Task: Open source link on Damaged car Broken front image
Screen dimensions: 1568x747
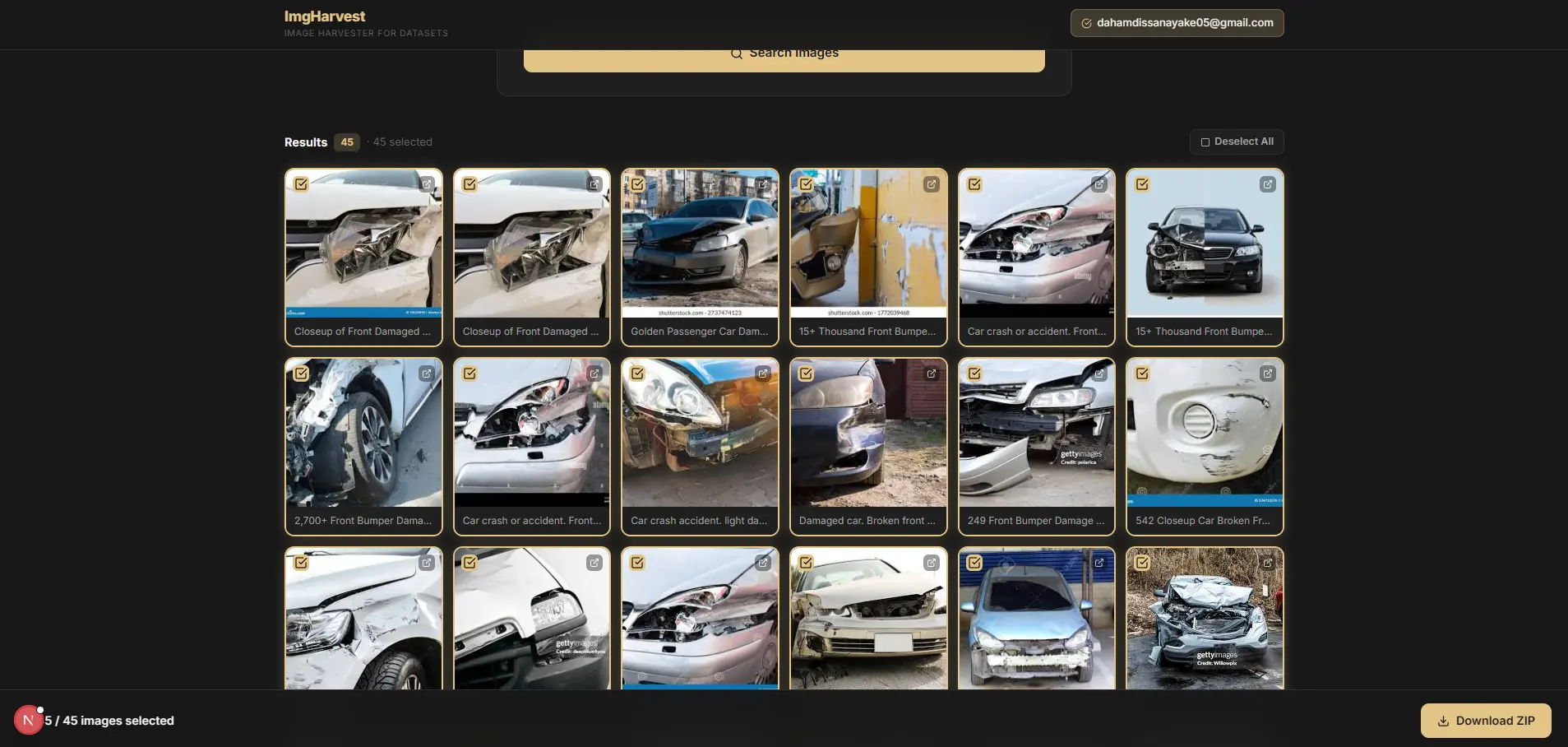Action: 931,373
